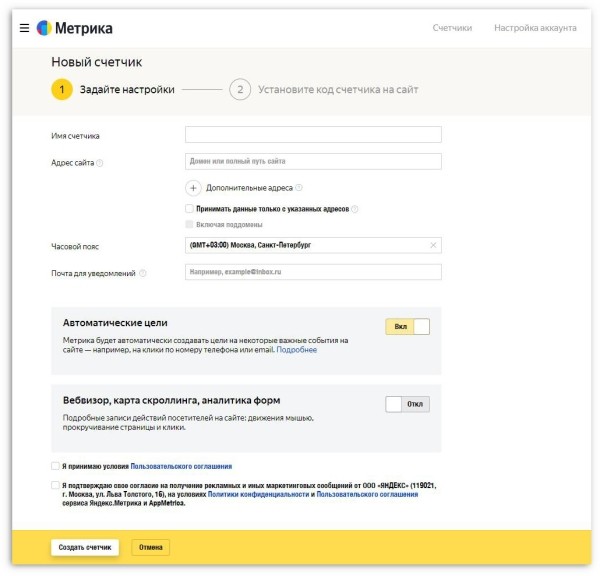Open Пользовательского соглашения link in first checkbox line
The width and height of the screenshot is (600, 576).
pyautogui.click(x=181, y=466)
